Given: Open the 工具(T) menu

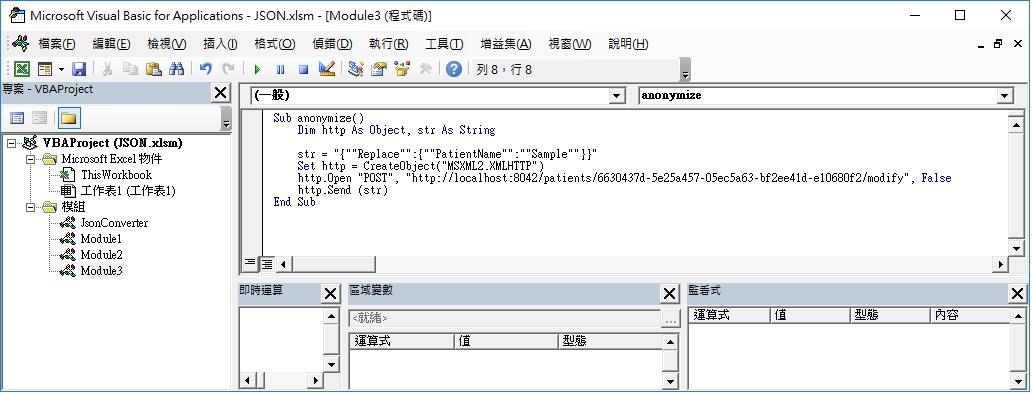Looking at the screenshot, I should point(444,44).
